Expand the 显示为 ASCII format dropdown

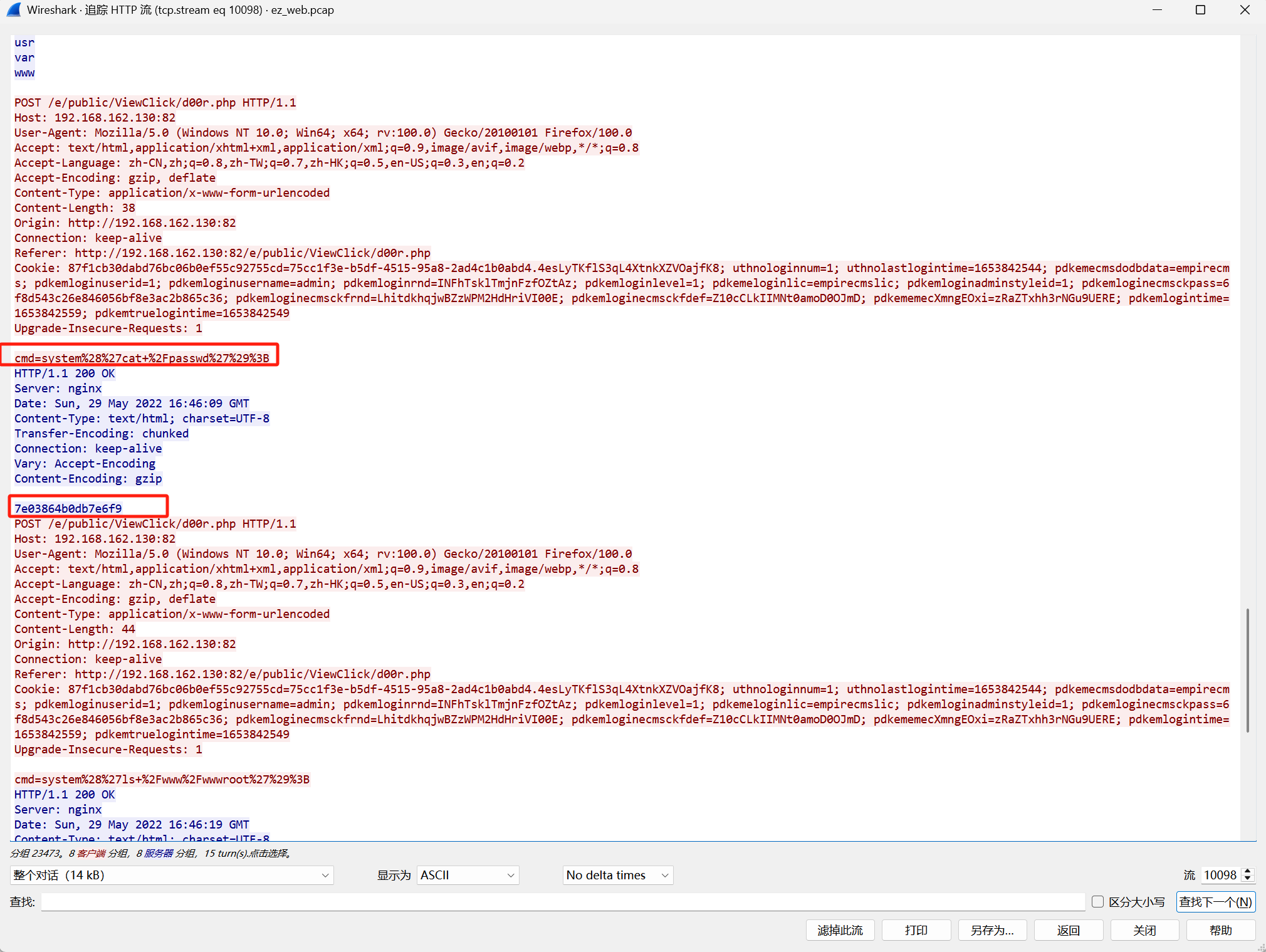coord(468,875)
